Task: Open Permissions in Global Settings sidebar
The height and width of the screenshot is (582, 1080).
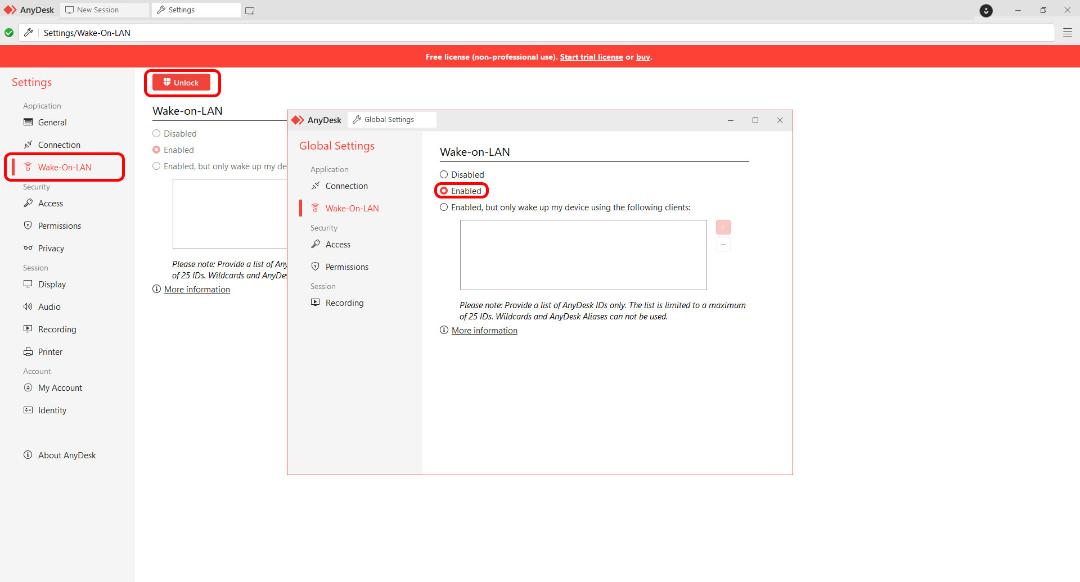Action: [x=346, y=267]
